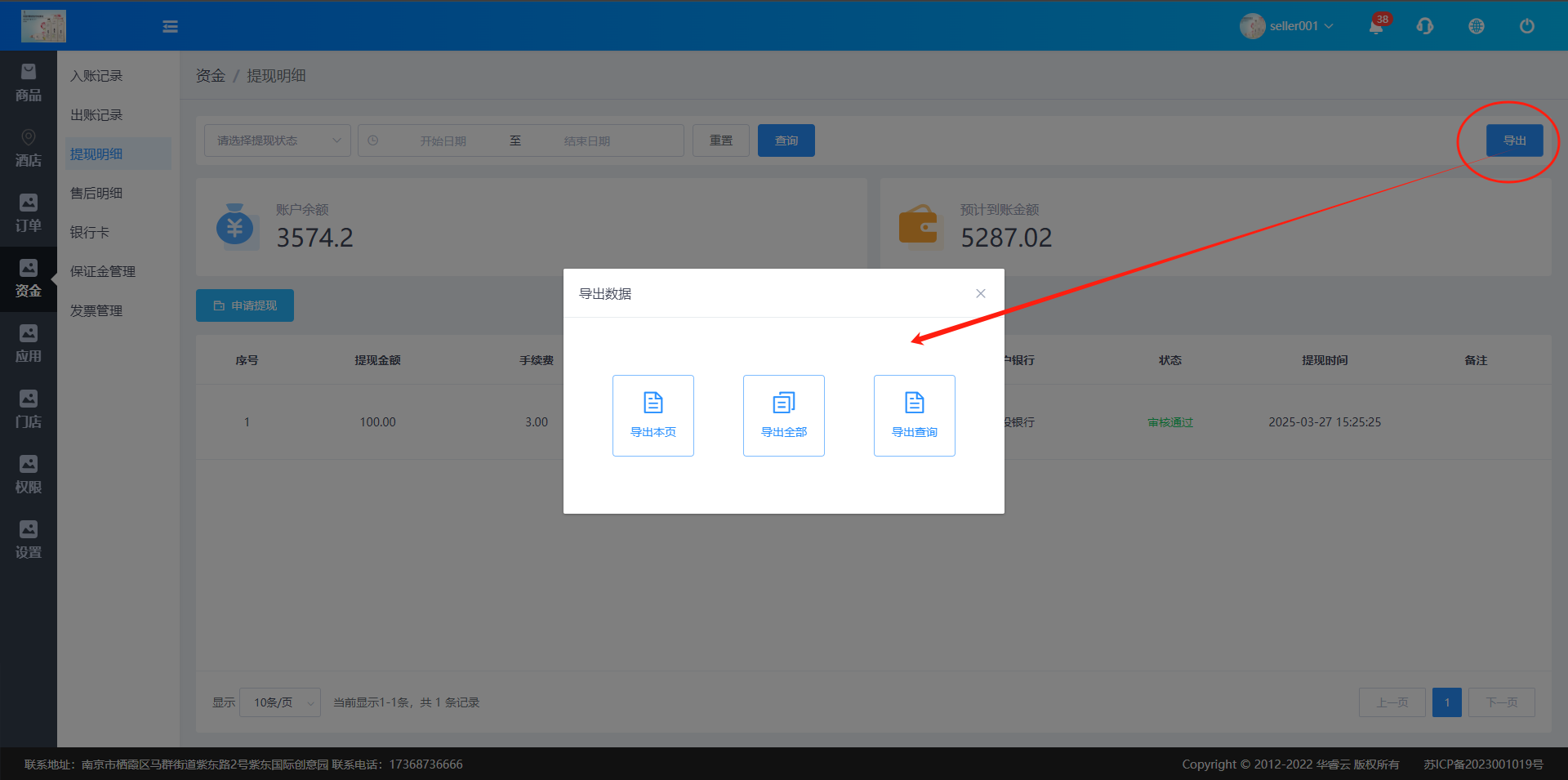Click the 开始日期 start date field
Viewport: 1568px width, 780px height.
tap(443, 140)
